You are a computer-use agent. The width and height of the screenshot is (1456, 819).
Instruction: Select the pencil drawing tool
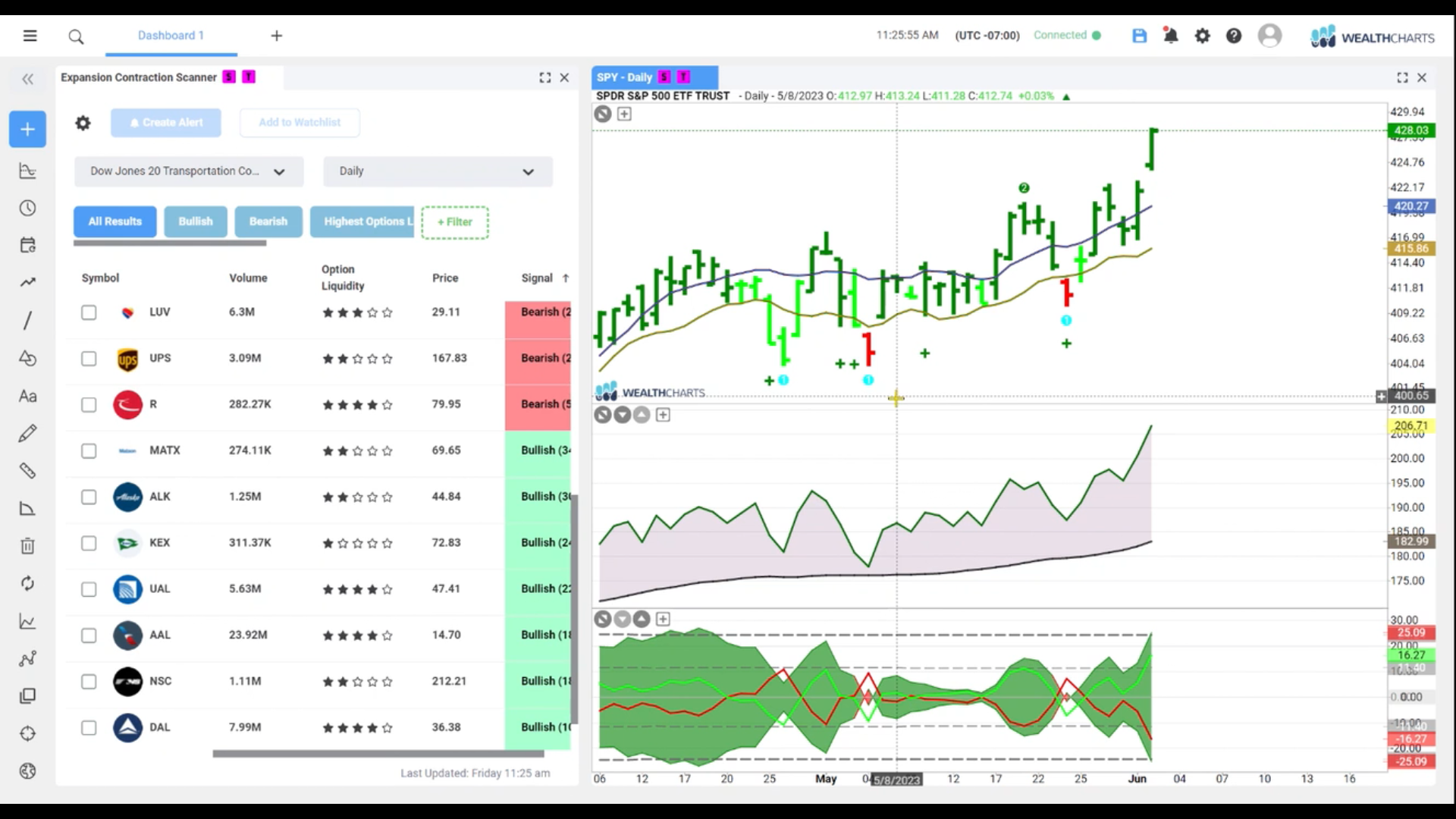coord(27,433)
